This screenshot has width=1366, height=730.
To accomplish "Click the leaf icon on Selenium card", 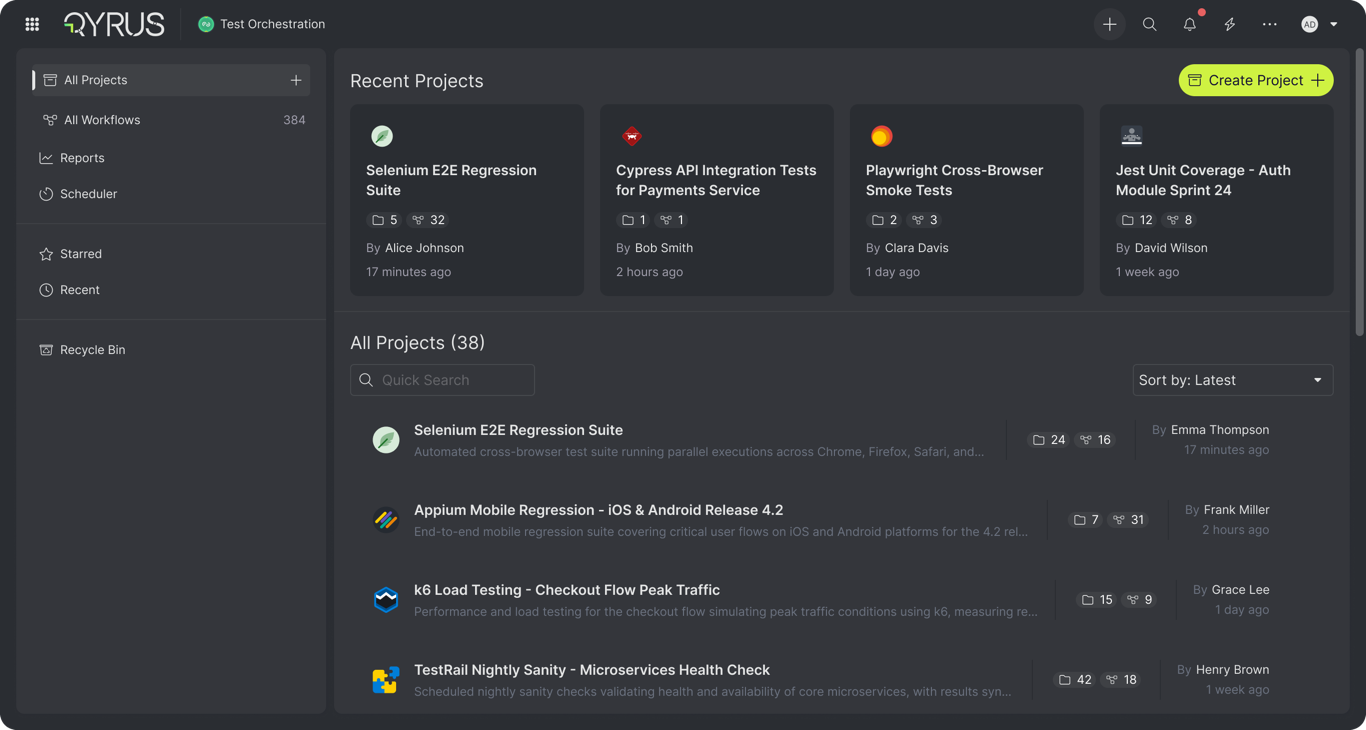I will pos(382,136).
